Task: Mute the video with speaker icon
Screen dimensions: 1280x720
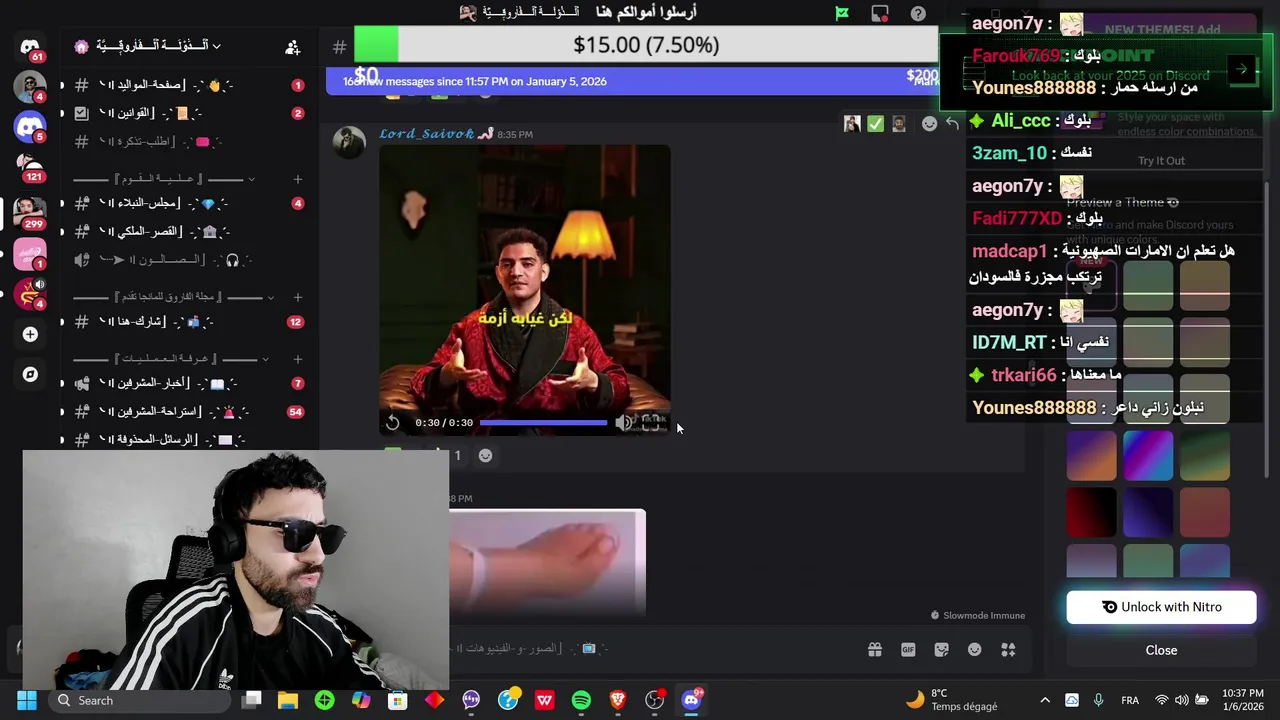Action: (x=623, y=423)
